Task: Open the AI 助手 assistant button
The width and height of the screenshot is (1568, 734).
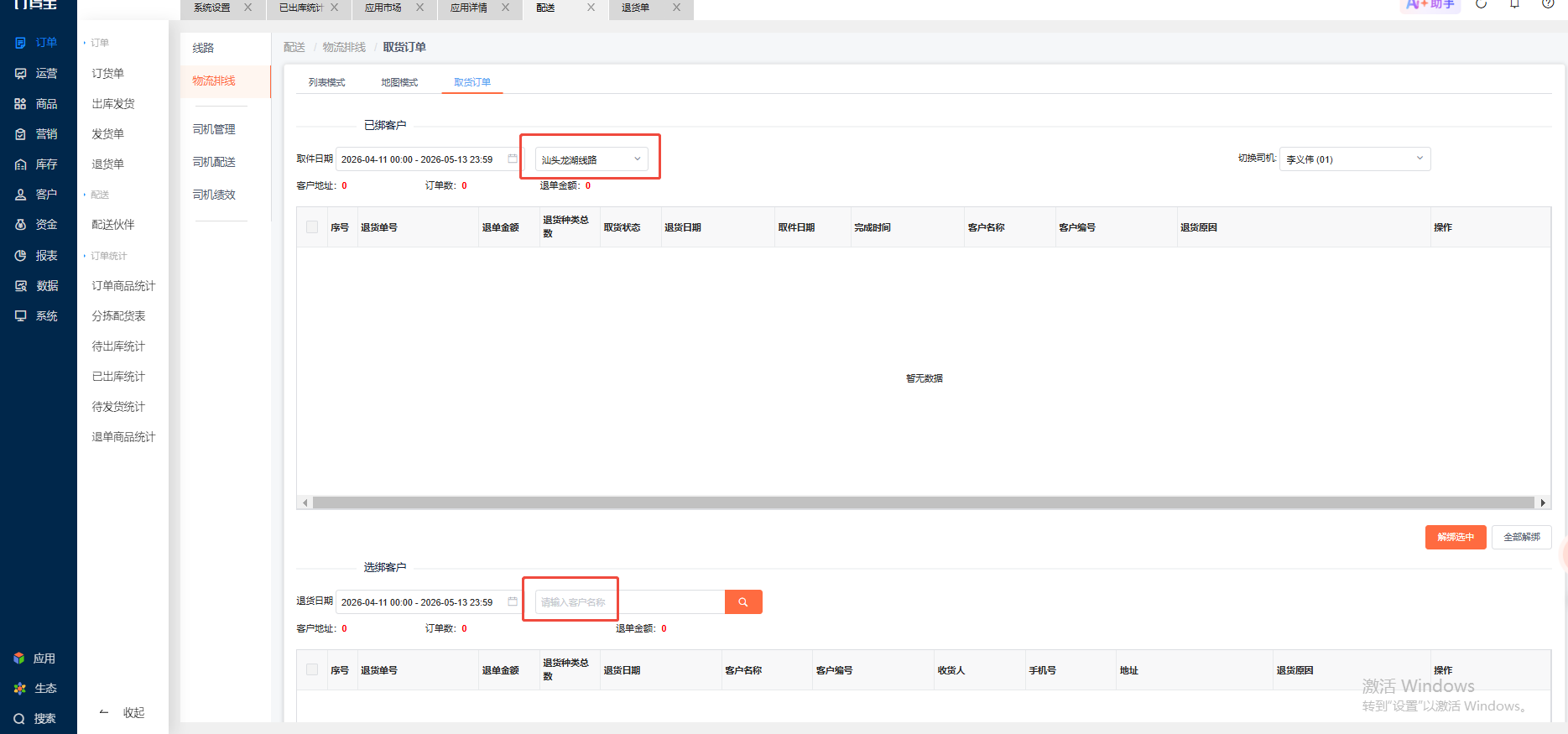Action: [x=1430, y=5]
